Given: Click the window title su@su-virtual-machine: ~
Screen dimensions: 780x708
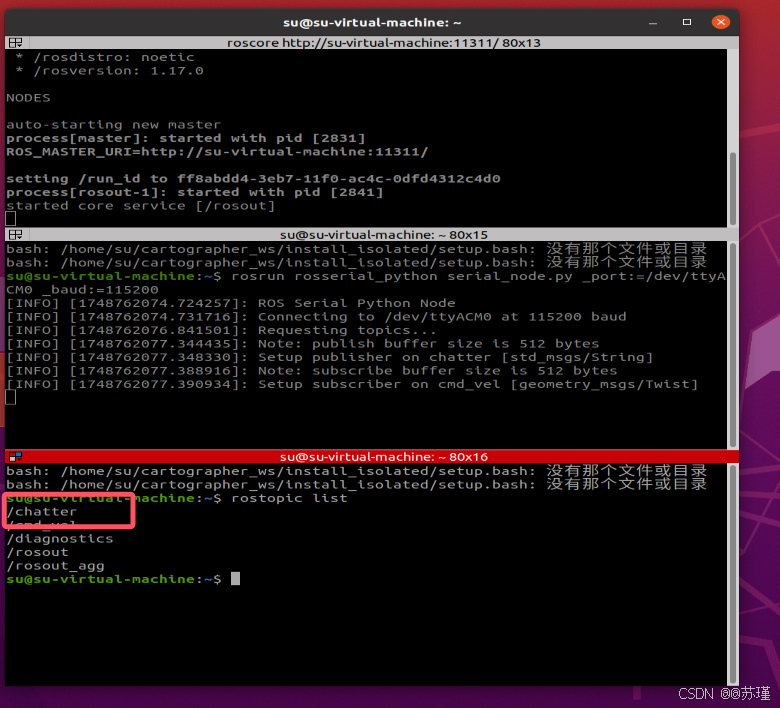Looking at the screenshot, I should [x=372, y=22].
